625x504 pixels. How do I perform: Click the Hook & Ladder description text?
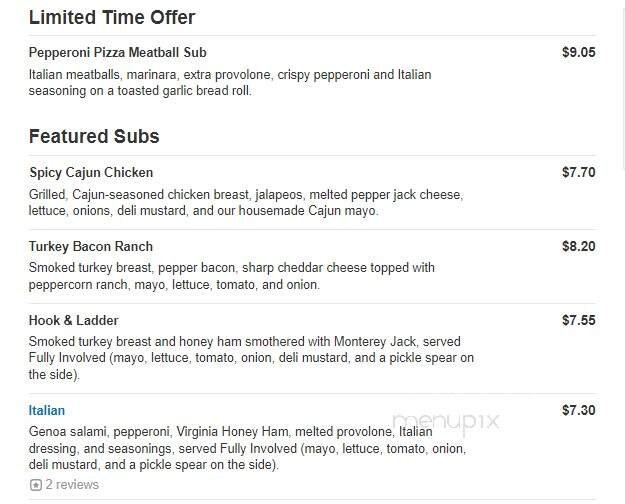click(251, 358)
